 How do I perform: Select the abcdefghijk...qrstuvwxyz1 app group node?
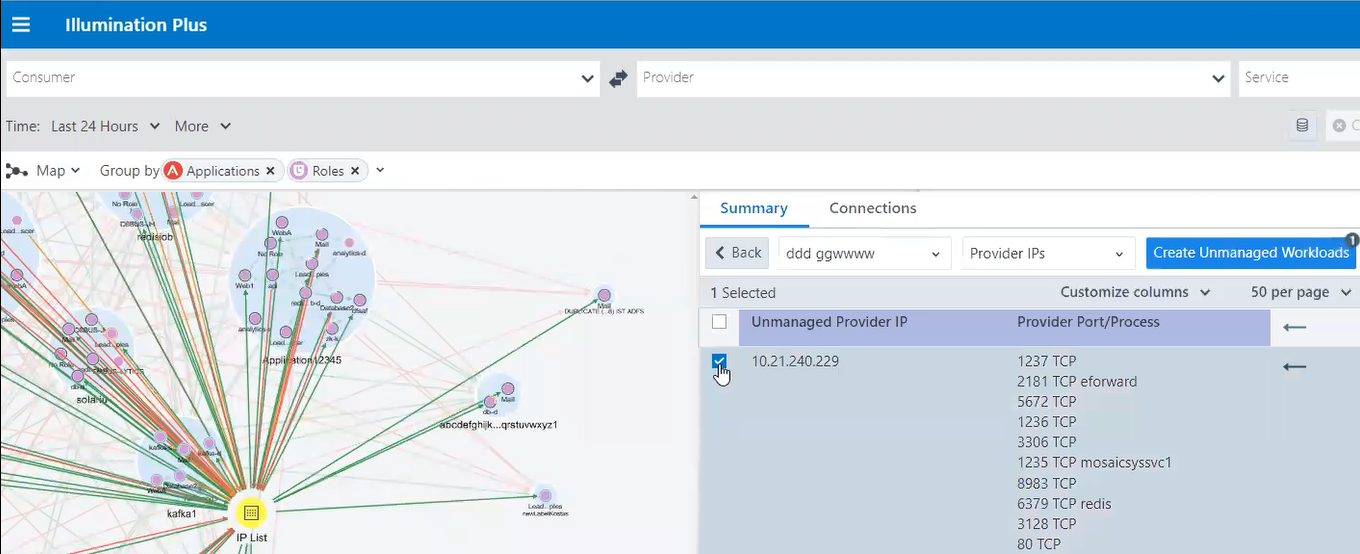coord(497,395)
